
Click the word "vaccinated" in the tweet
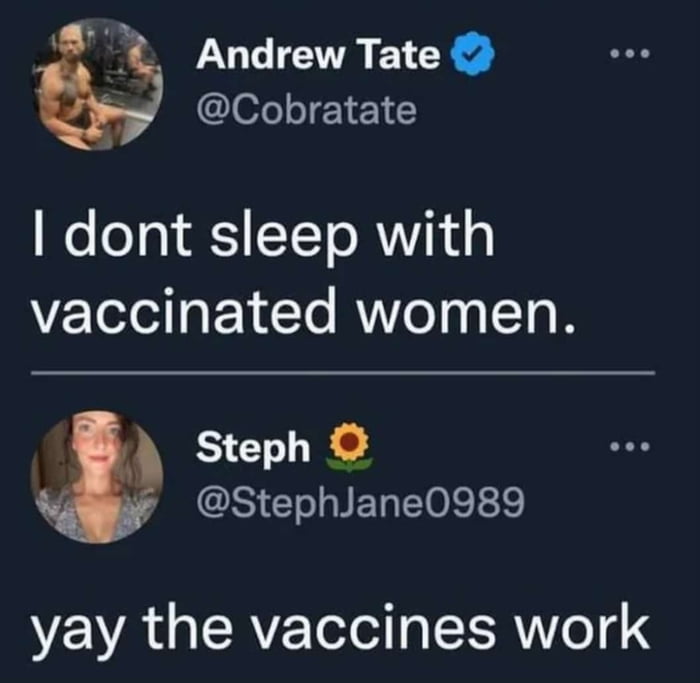183,310
